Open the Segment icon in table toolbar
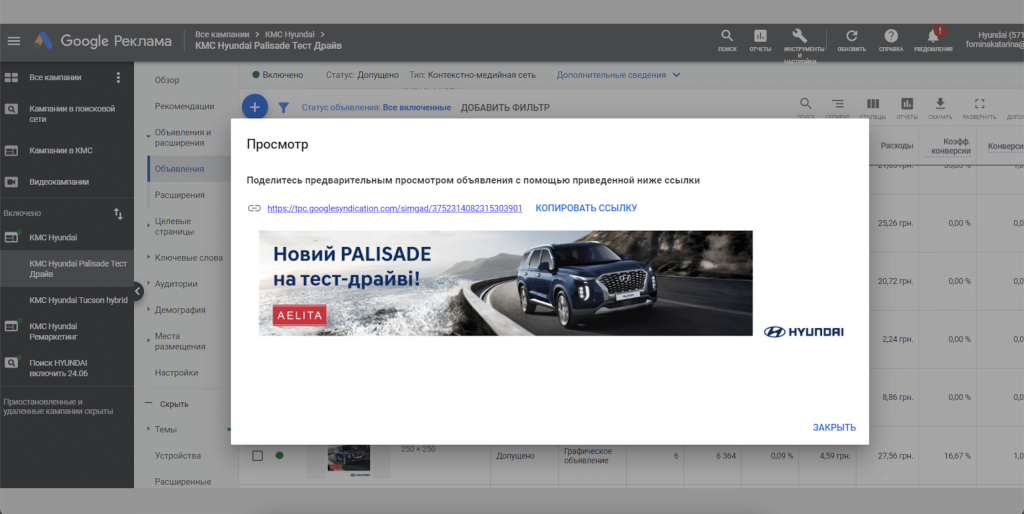Screen dimensions: 1024x514 click(837, 106)
